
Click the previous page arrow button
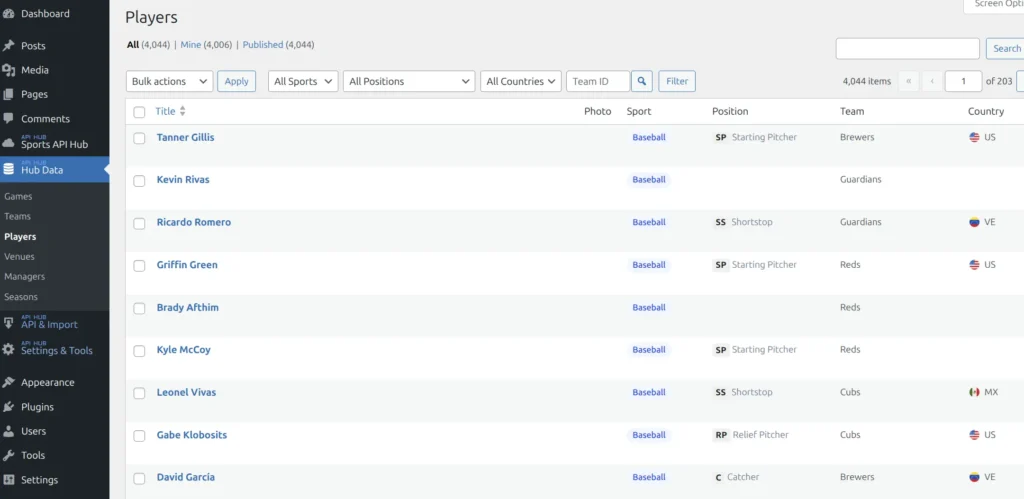(x=932, y=81)
